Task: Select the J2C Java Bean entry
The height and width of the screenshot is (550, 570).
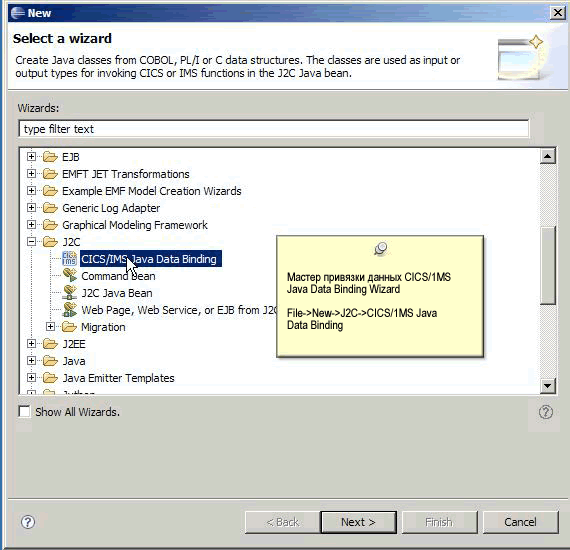Action: pyautogui.click(x=117, y=293)
